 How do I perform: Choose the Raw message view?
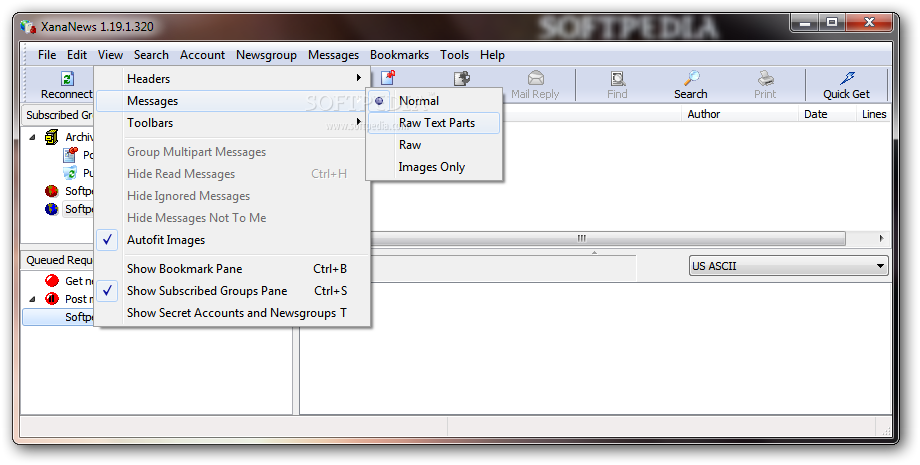tap(434, 145)
